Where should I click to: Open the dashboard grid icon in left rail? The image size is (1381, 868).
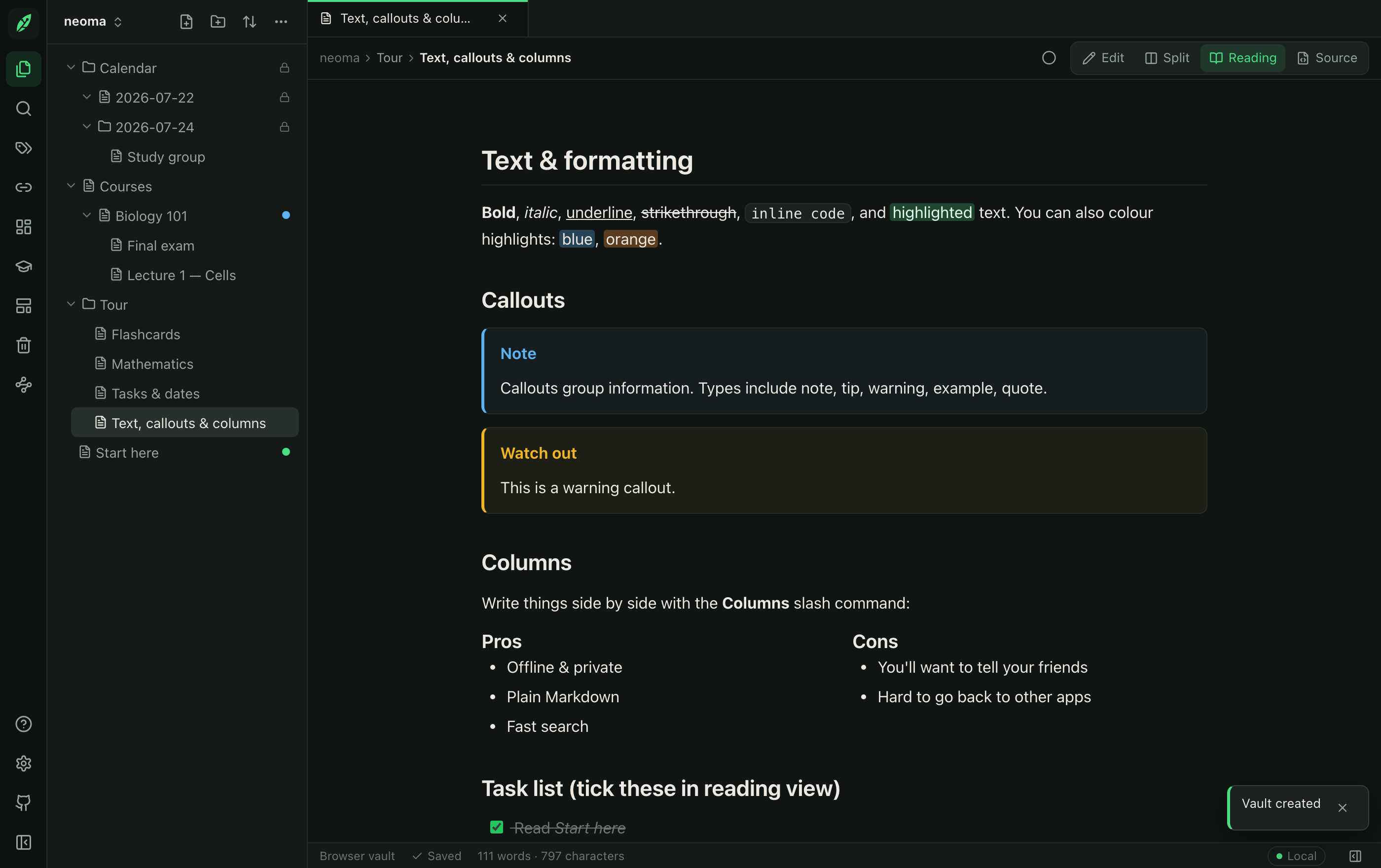pos(24,227)
